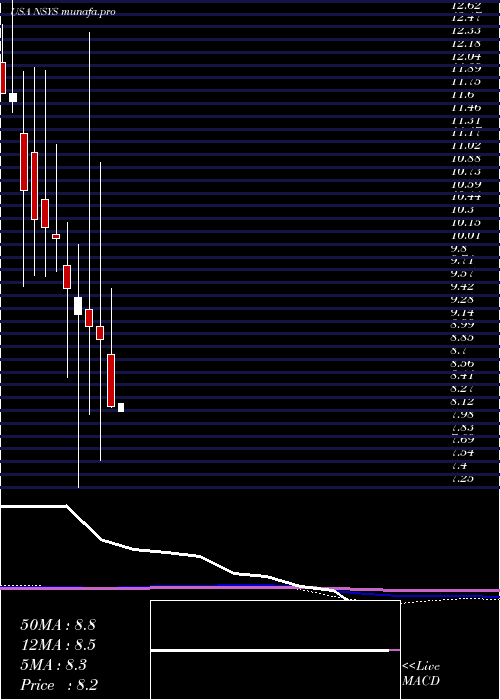Click the 50MA : 8.8 indicator text
The image size is (500, 700).
[58, 625]
